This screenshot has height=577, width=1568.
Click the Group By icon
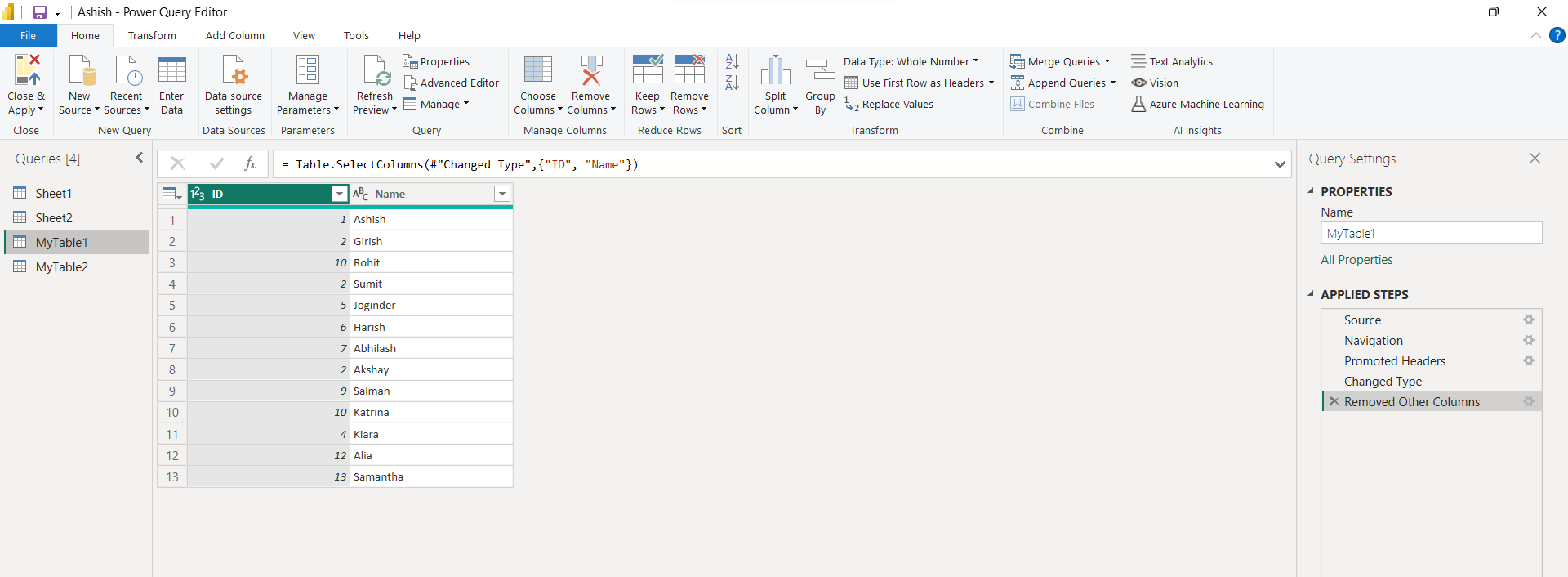pos(820,71)
